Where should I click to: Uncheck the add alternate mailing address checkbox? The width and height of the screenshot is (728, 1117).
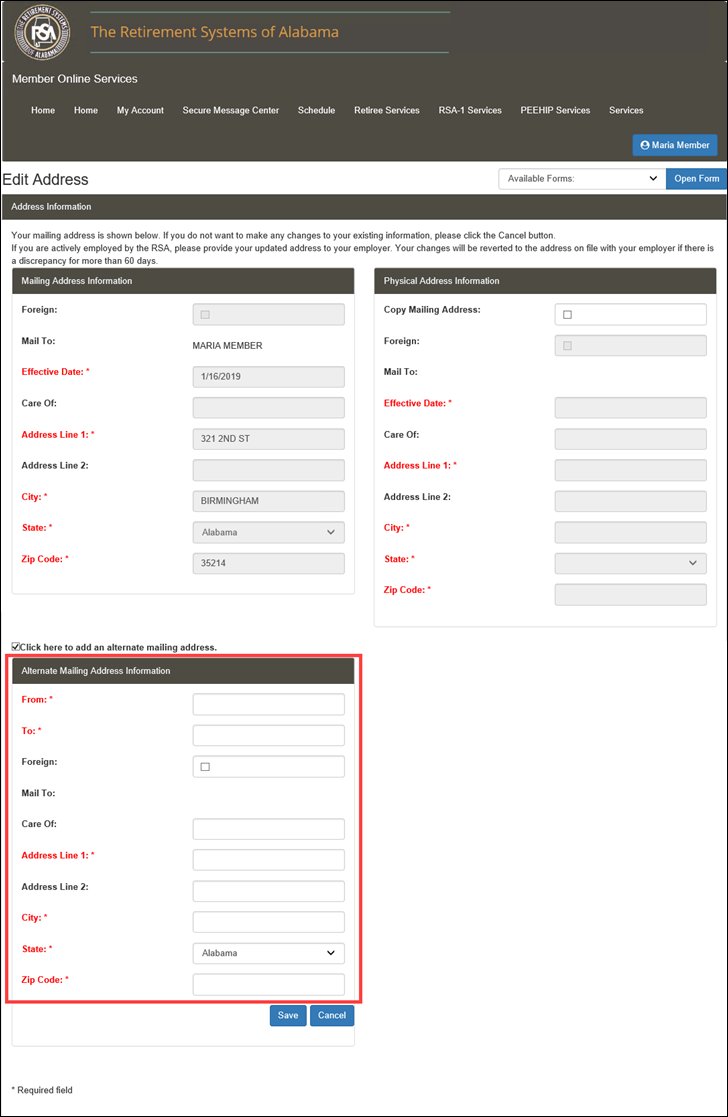(x=15, y=647)
